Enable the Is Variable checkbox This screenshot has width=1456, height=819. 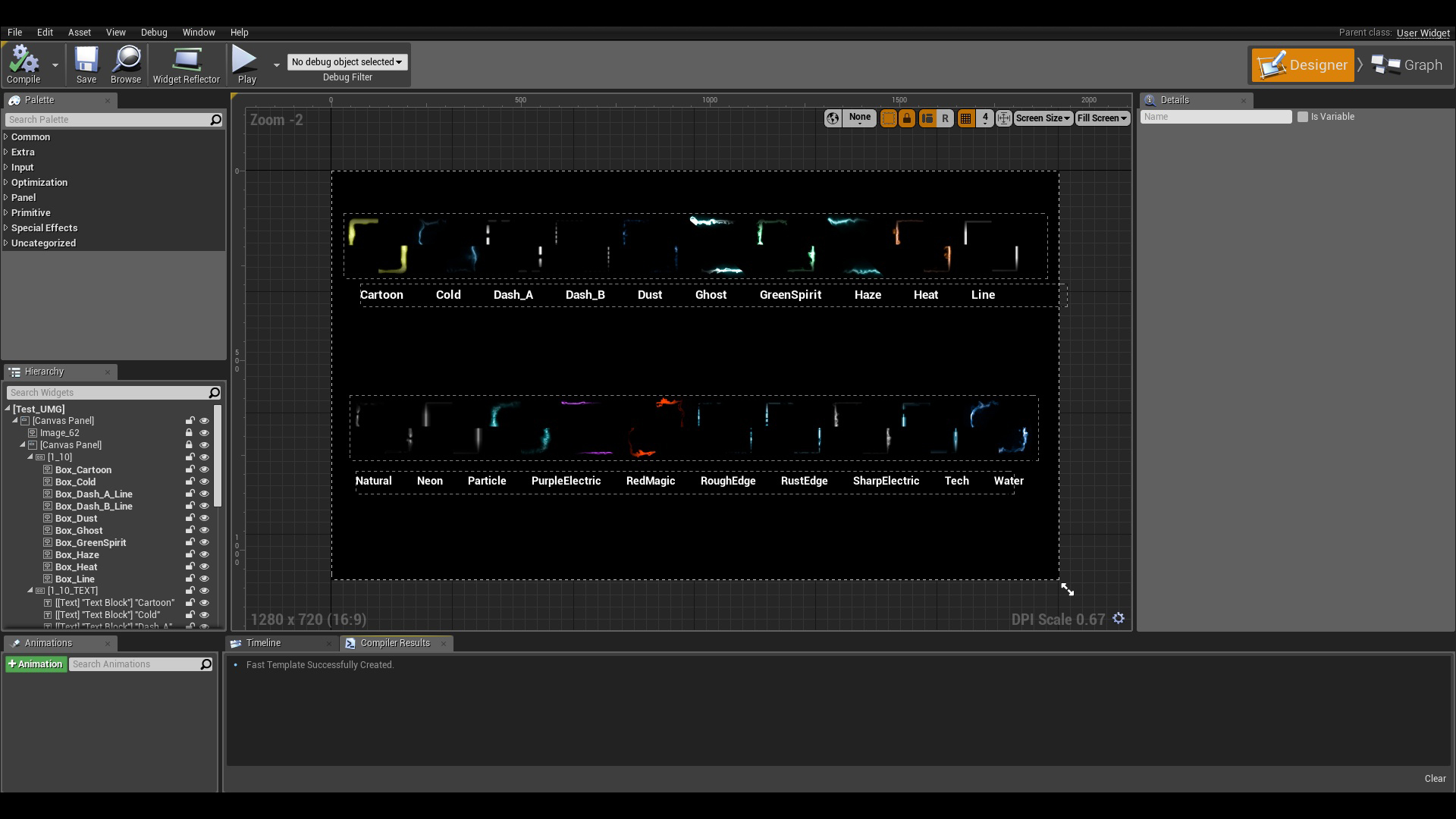coord(1303,117)
